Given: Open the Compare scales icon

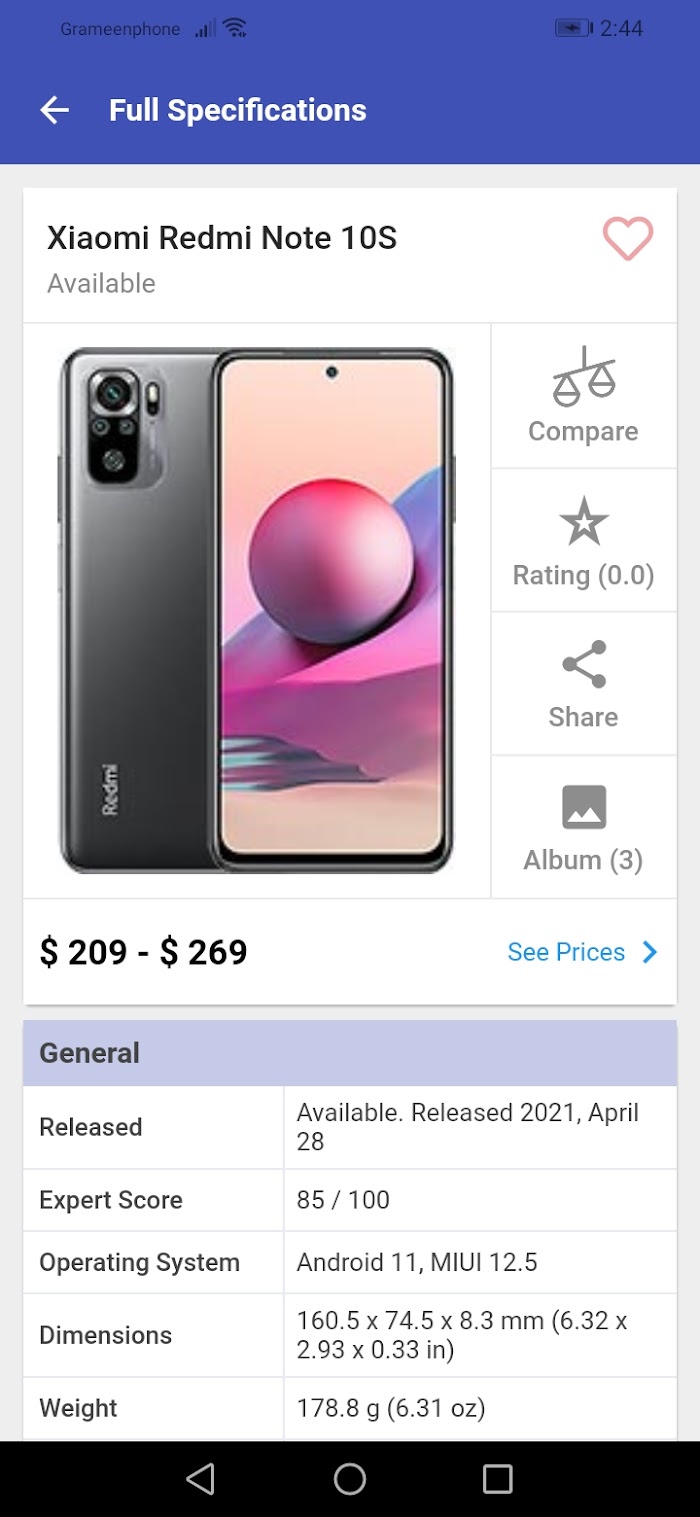Looking at the screenshot, I should pyautogui.click(x=584, y=376).
